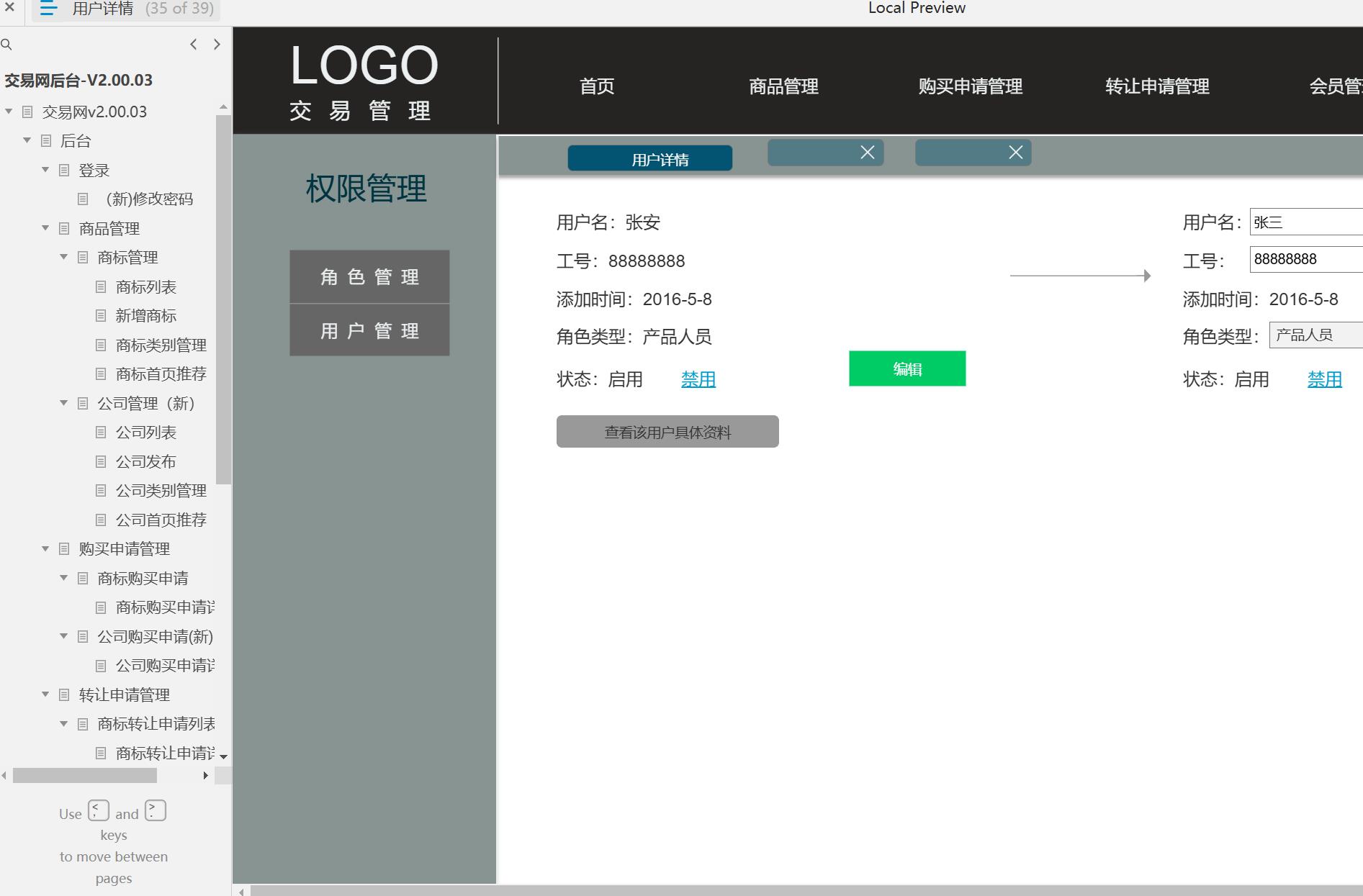Click the 禁用 link in the edit form
The image size is (1363, 896).
(x=1325, y=379)
